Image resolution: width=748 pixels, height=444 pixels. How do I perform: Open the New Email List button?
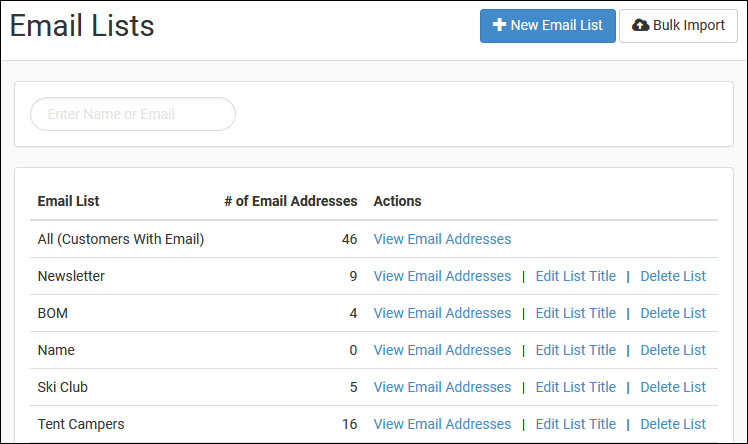(548, 26)
